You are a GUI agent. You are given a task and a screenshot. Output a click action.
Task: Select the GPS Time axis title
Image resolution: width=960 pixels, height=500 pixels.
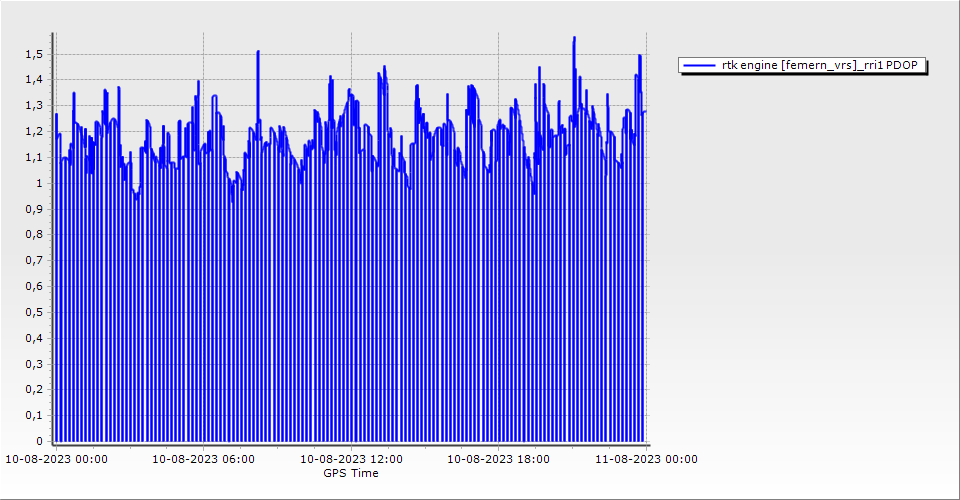click(x=351, y=473)
